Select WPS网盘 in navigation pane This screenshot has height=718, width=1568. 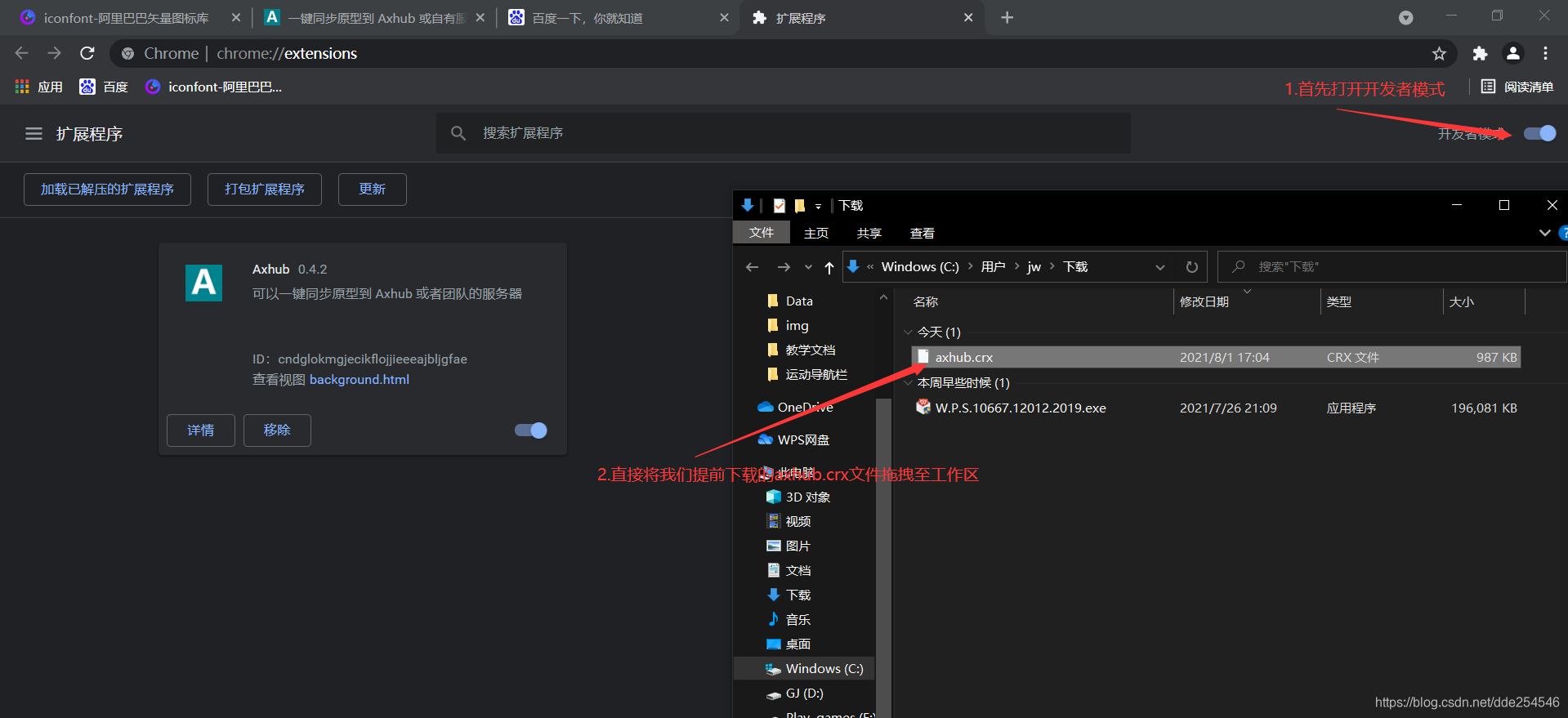pos(793,440)
